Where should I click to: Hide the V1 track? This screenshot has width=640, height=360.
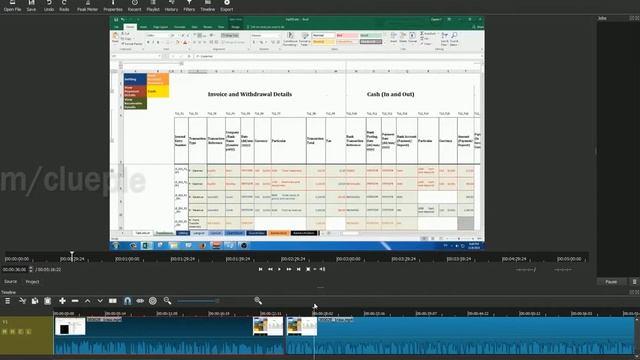point(13,332)
